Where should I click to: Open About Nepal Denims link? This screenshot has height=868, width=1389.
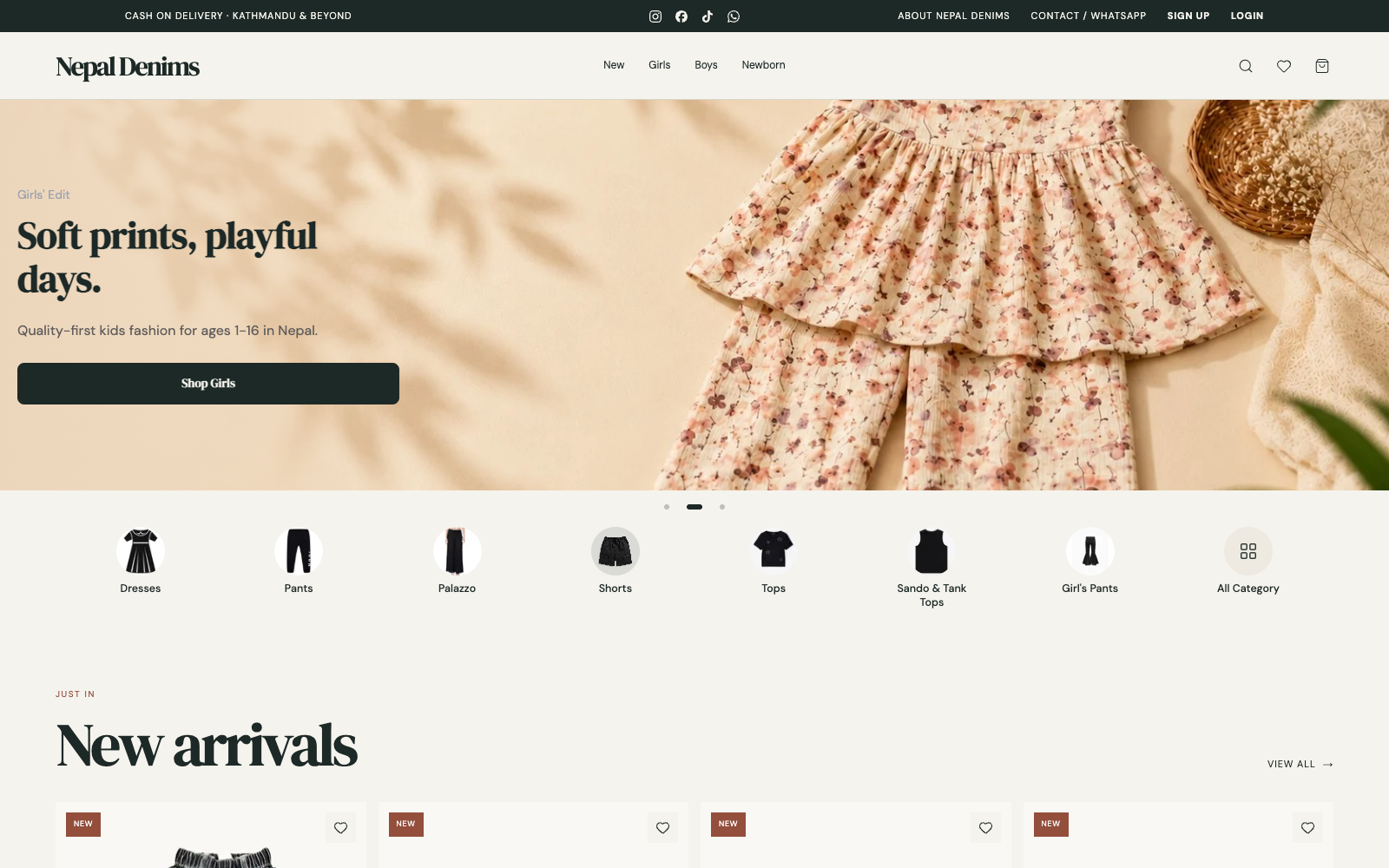click(x=953, y=16)
